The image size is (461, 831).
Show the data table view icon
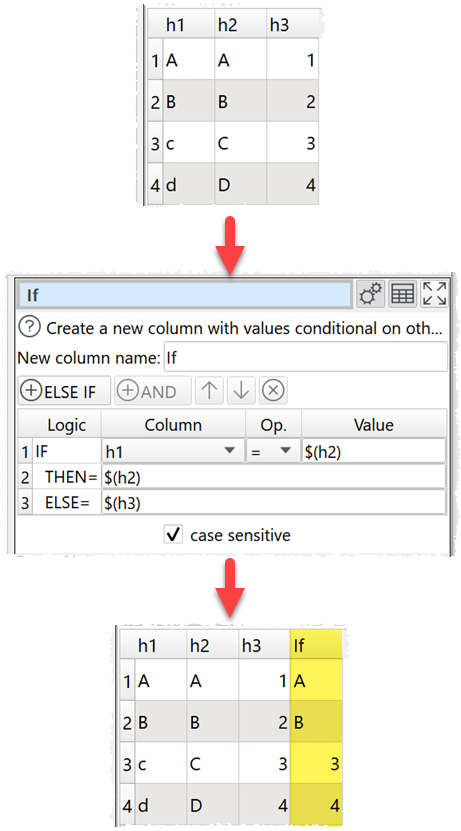point(402,294)
